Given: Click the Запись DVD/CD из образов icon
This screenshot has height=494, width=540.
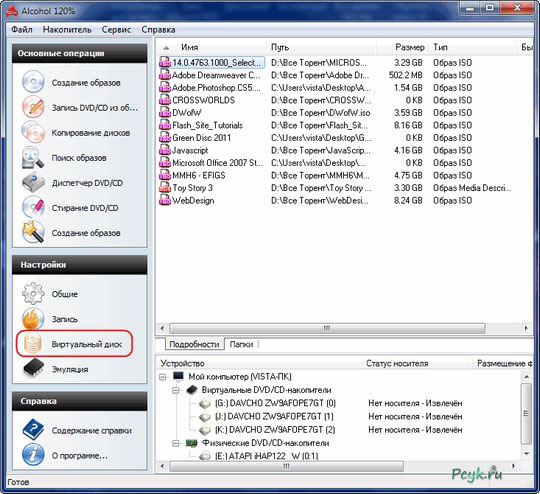Looking at the screenshot, I should tap(33, 107).
